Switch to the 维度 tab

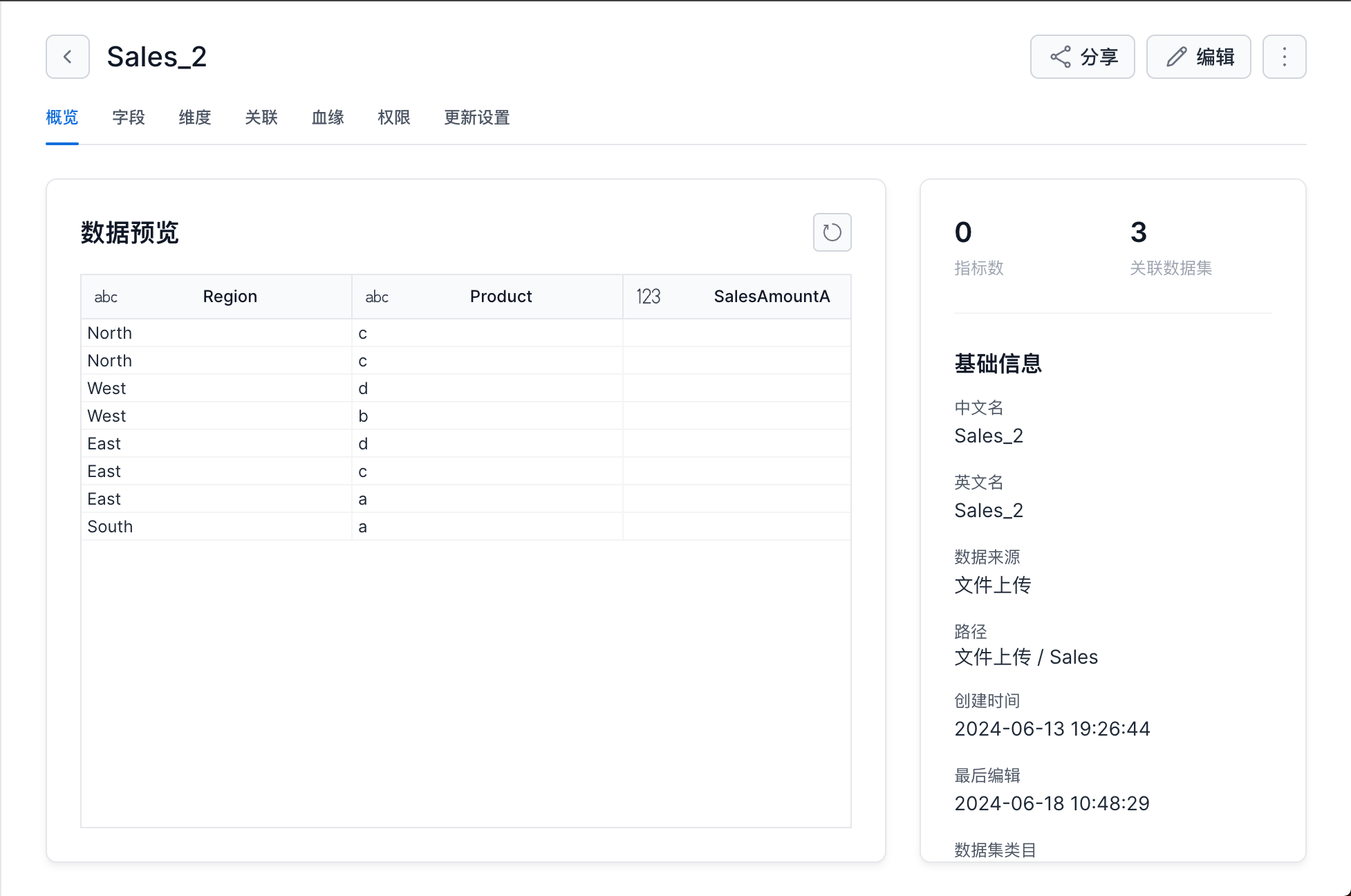[195, 118]
